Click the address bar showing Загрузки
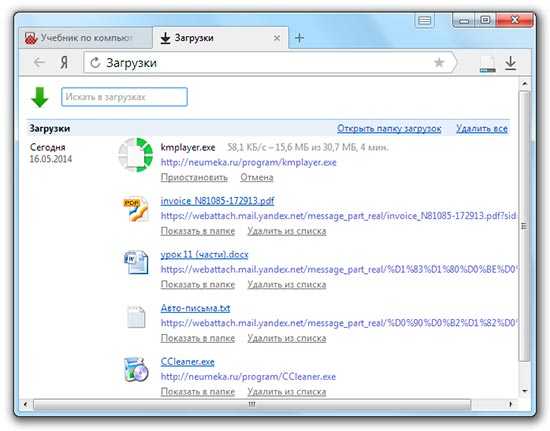550x431 pixels. 270,63
